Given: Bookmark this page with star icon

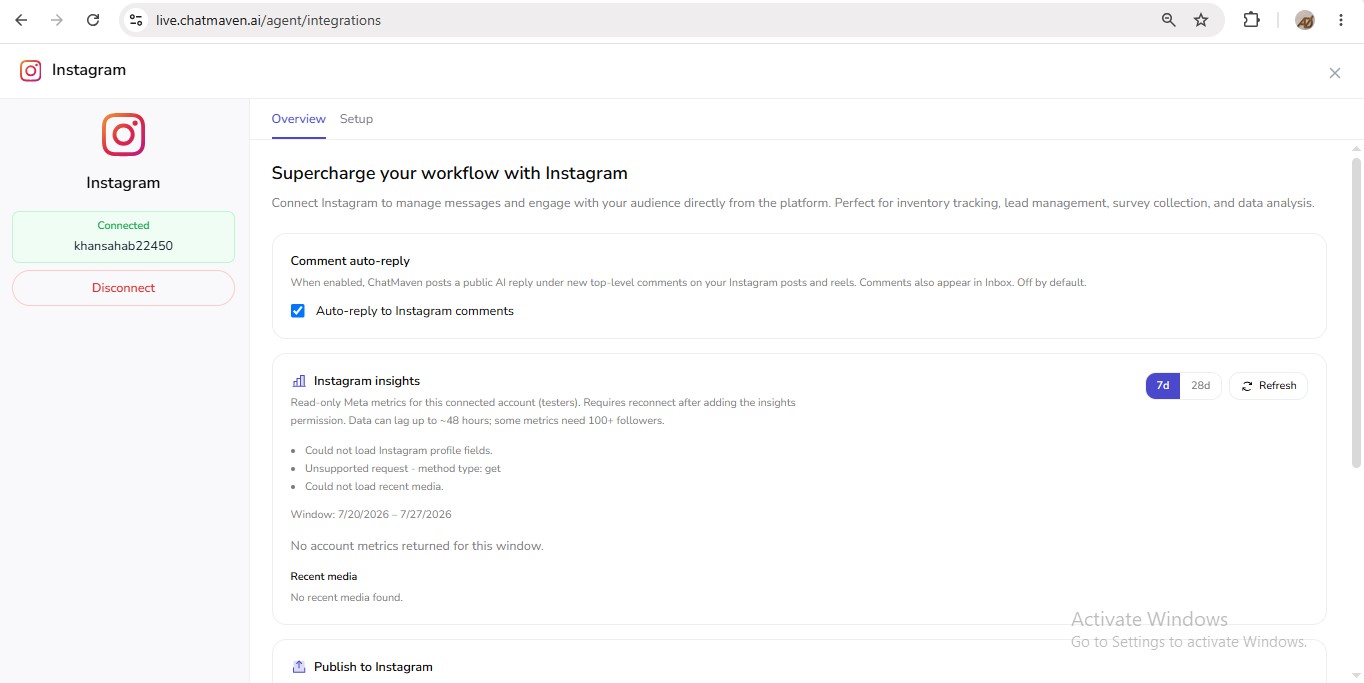Looking at the screenshot, I should coord(1201,20).
